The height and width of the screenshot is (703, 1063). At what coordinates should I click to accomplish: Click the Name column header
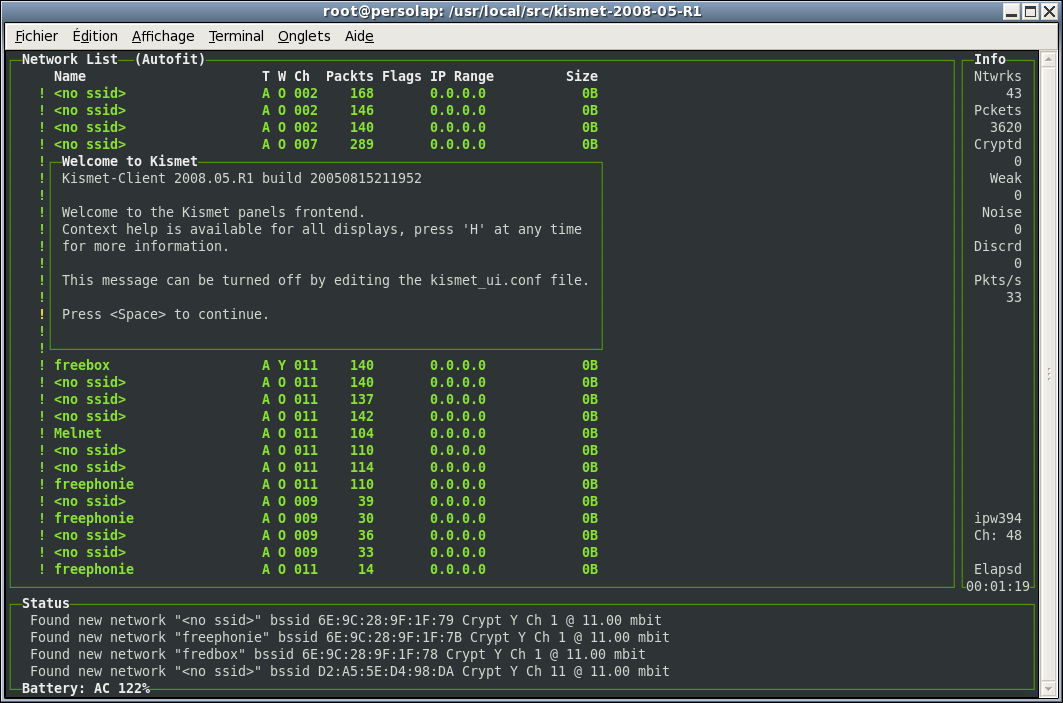70,77
